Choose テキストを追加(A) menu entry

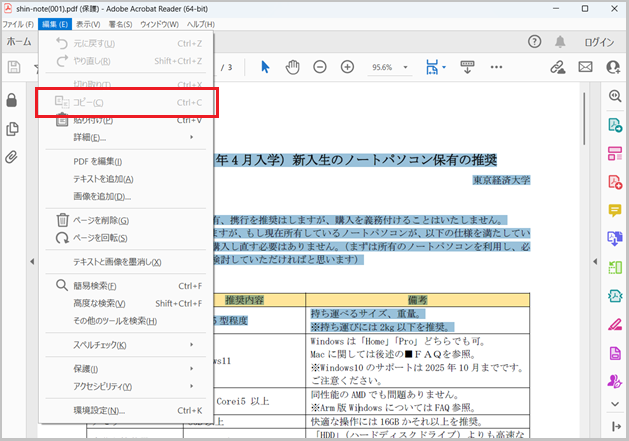click(126, 179)
